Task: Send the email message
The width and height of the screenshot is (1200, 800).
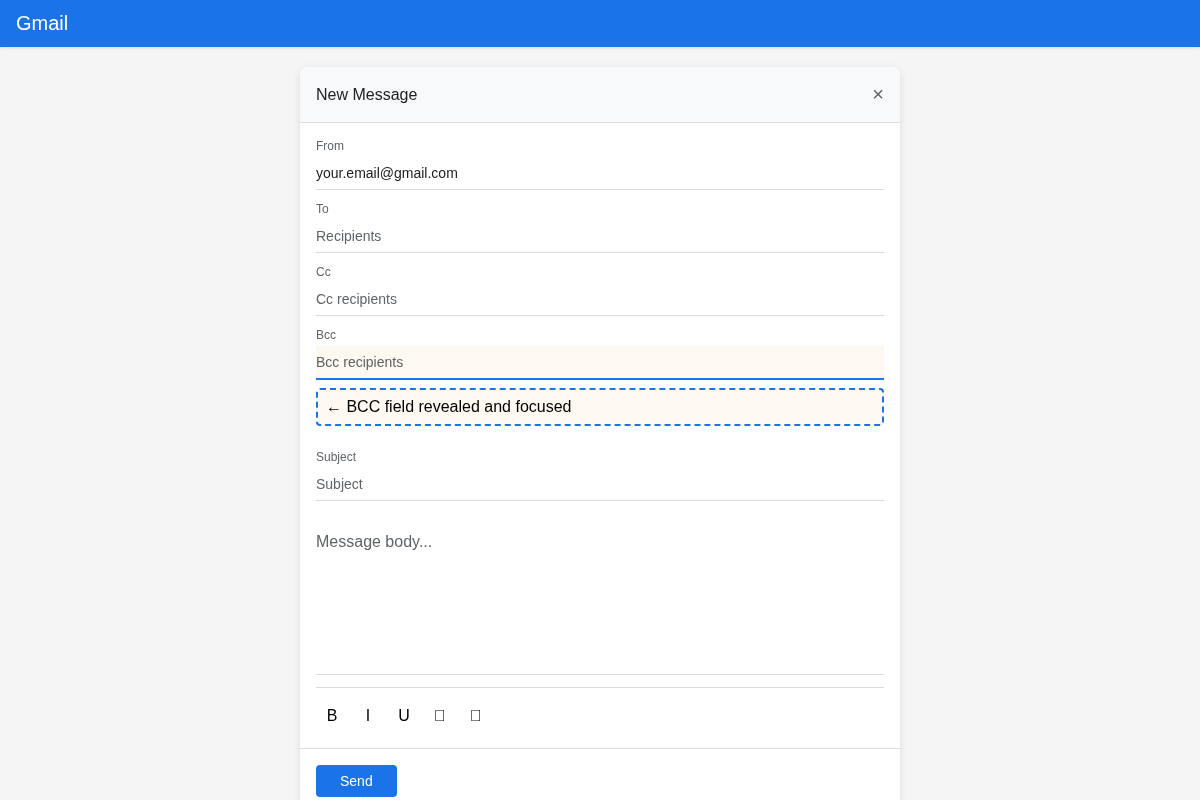Action: click(x=356, y=781)
